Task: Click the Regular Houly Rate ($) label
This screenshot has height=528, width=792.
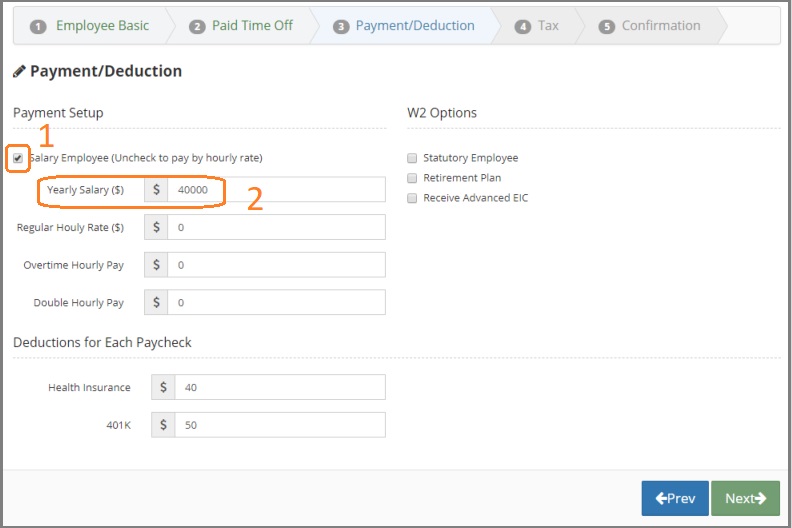Action: (70, 228)
